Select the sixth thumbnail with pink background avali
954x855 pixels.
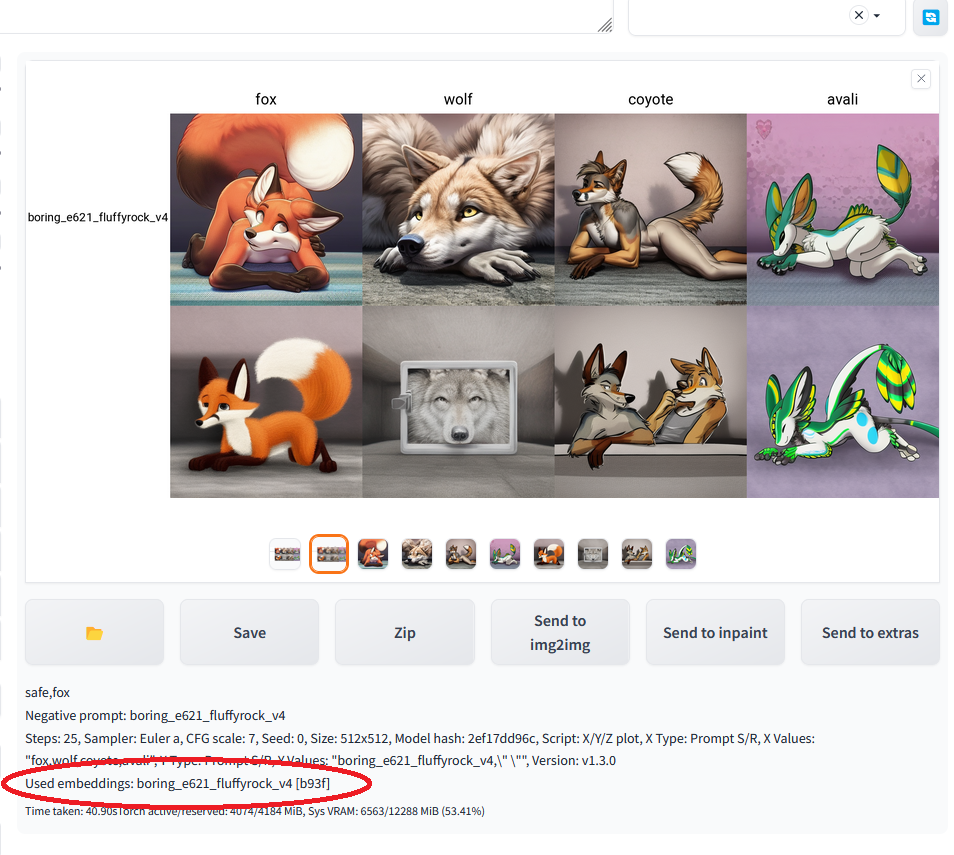click(x=505, y=553)
